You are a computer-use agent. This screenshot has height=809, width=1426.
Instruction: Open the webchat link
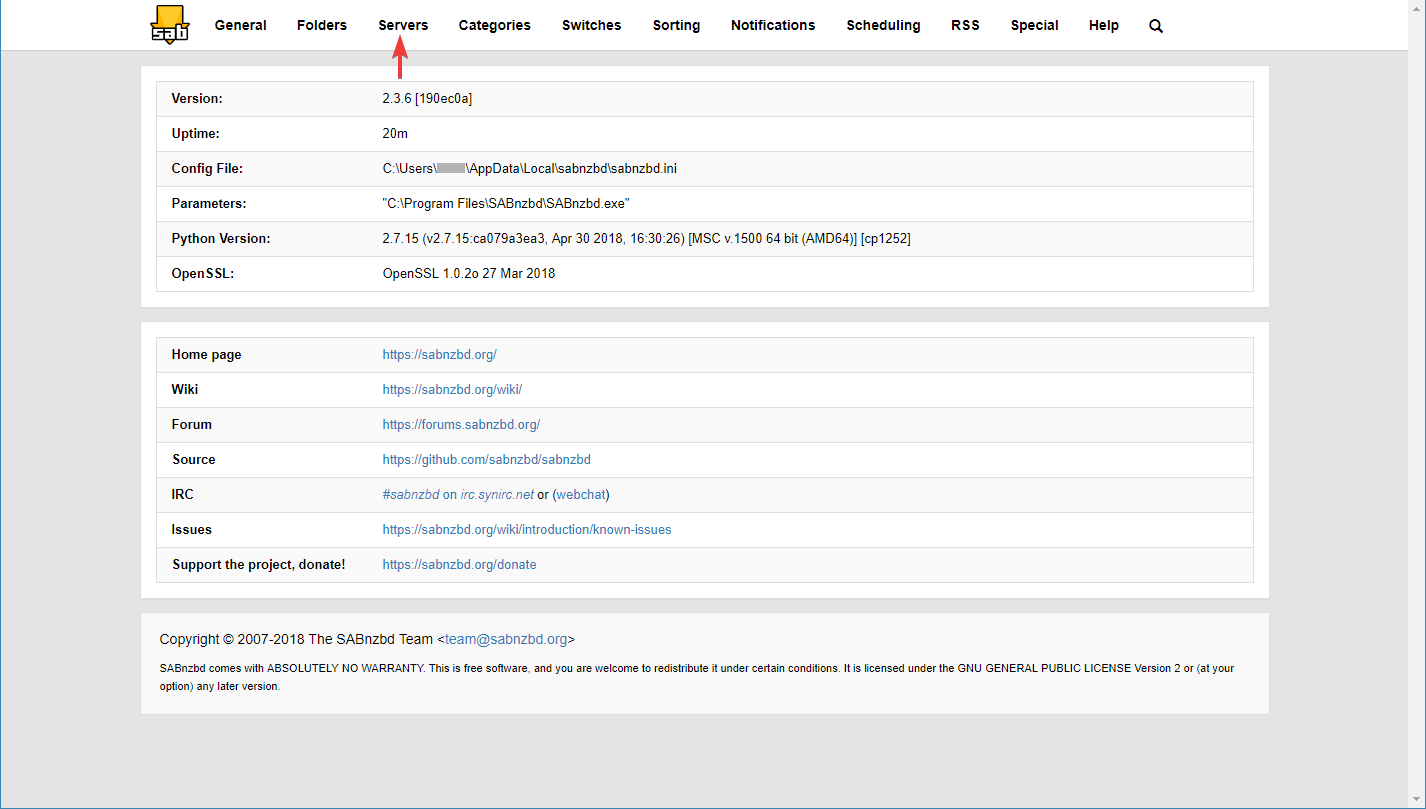pos(581,494)
